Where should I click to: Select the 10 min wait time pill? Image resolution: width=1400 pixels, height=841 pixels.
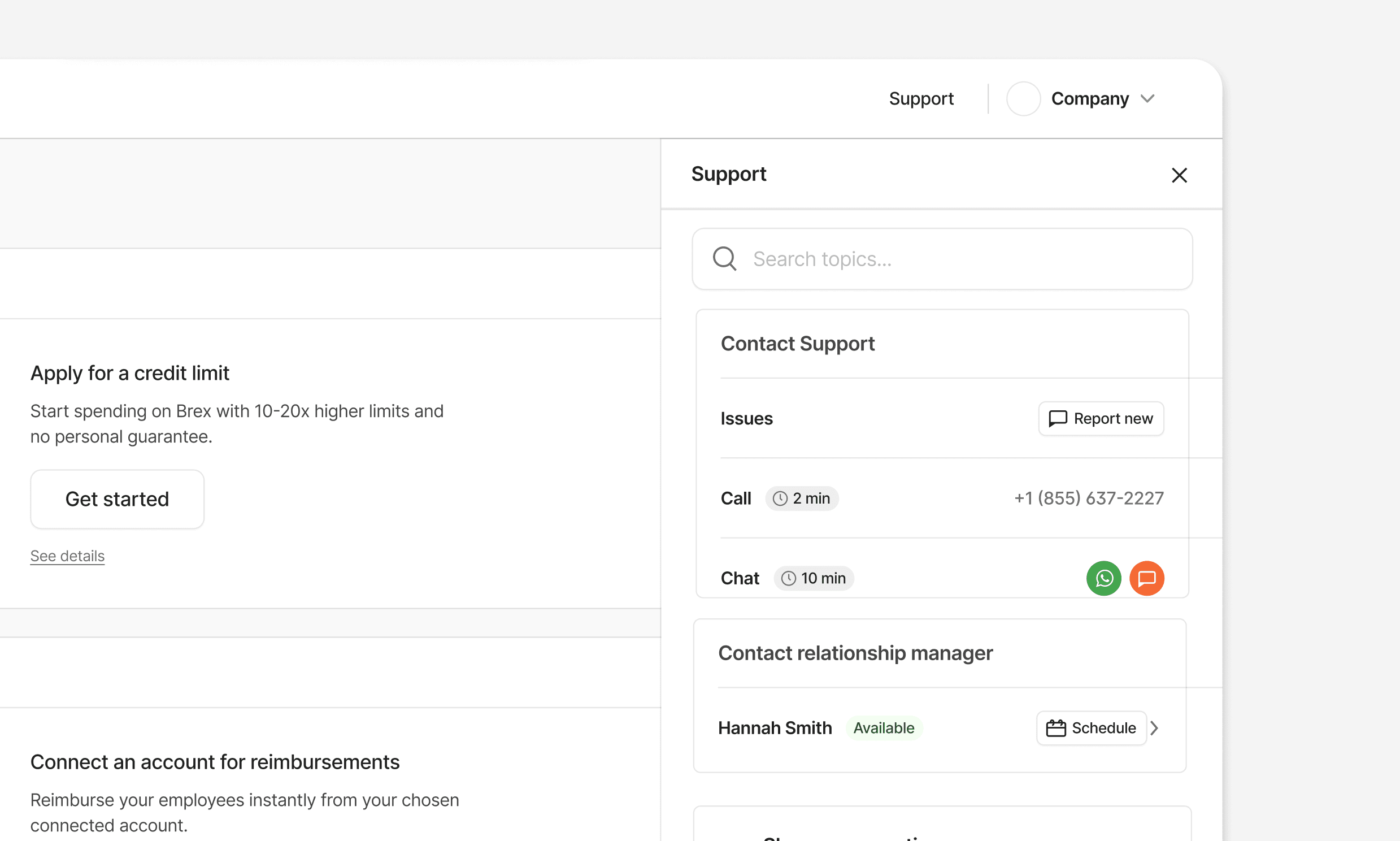[x=813, y=578]
